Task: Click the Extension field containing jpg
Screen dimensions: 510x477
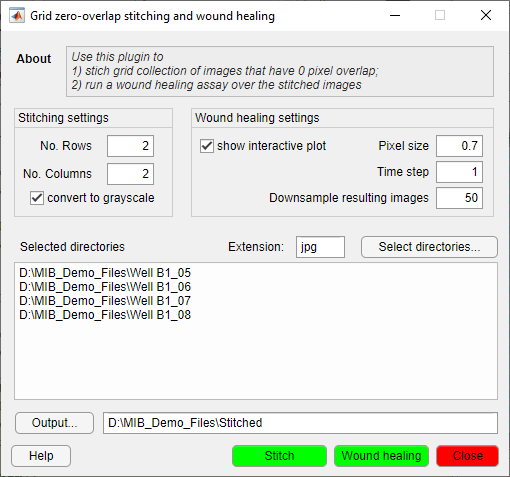Action: click(x=320, y=247)
